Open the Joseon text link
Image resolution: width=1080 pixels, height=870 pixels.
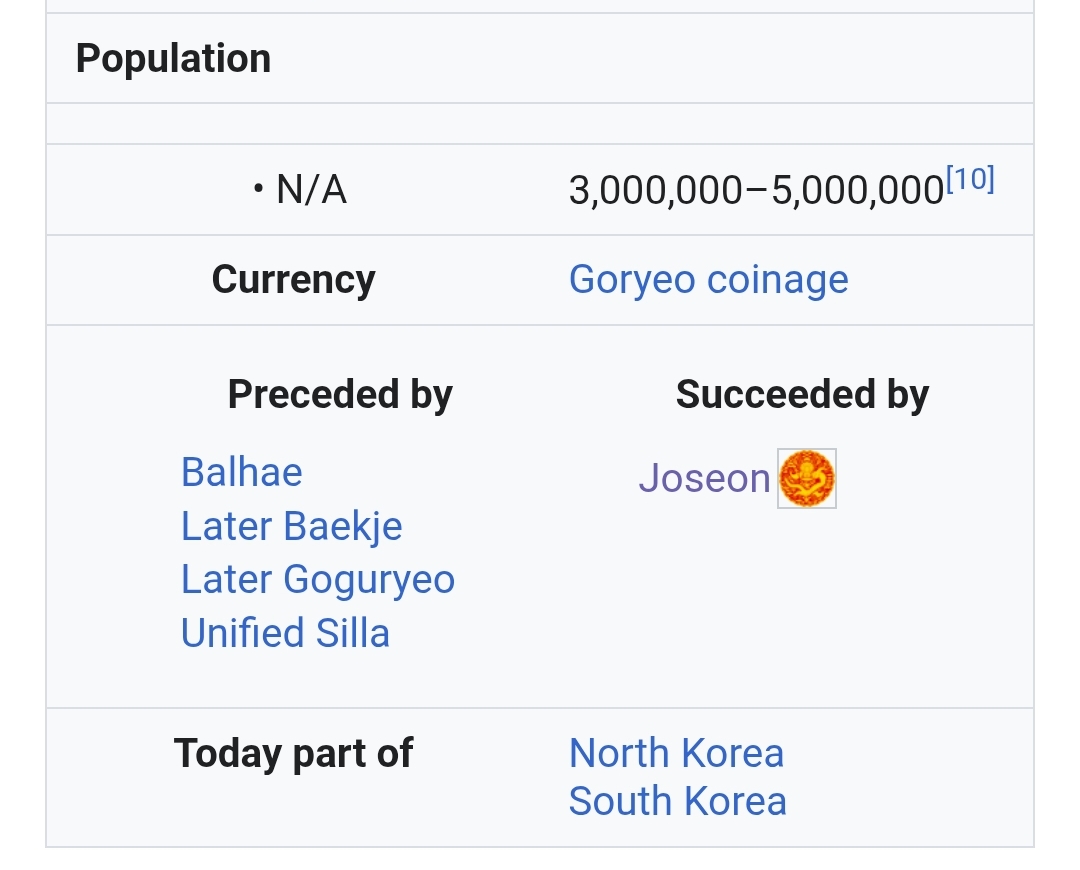coord(704,478)
